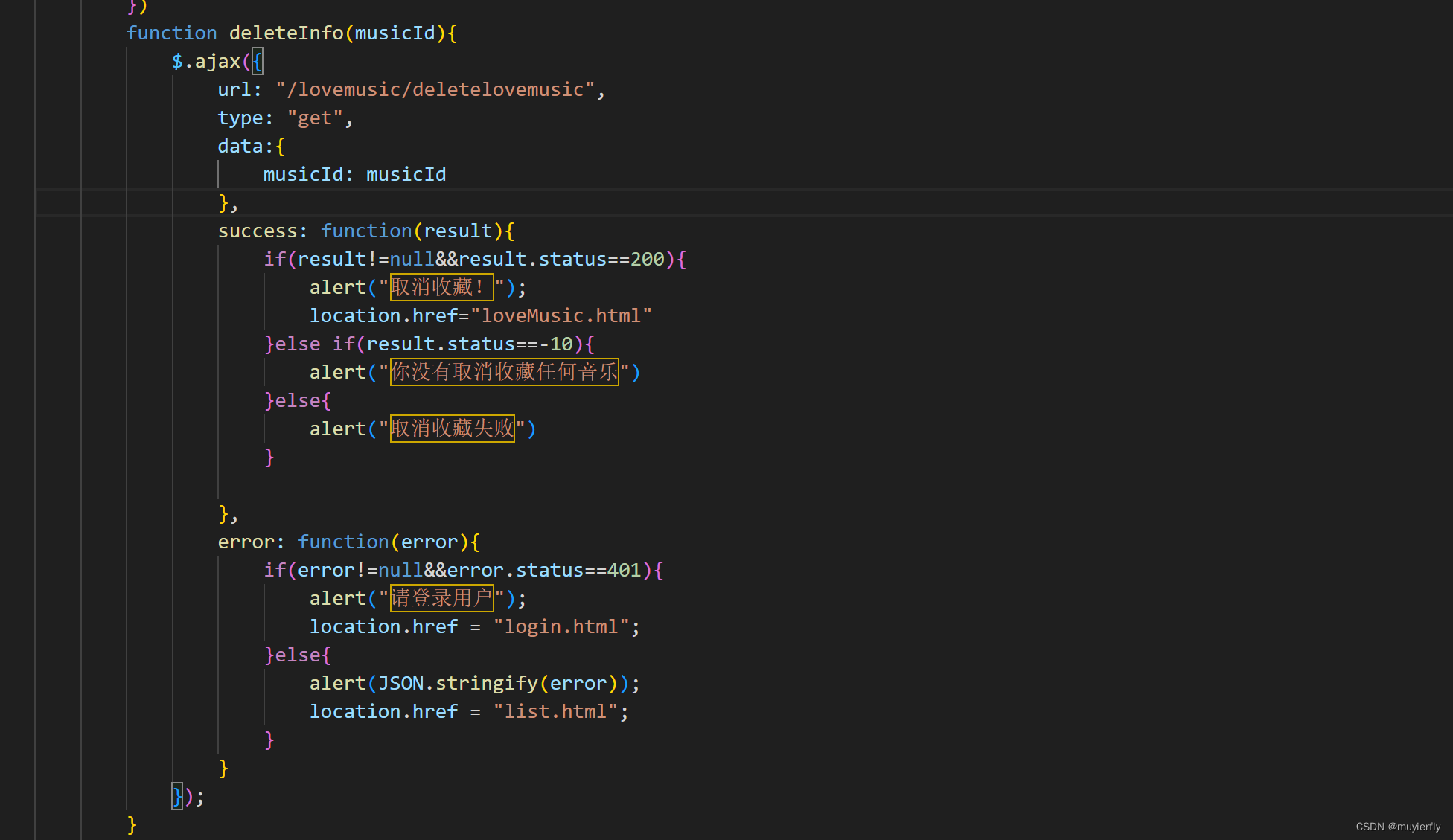Click the location.href login.html assignment
The image size is (1453, 840).
pos(470,627)
